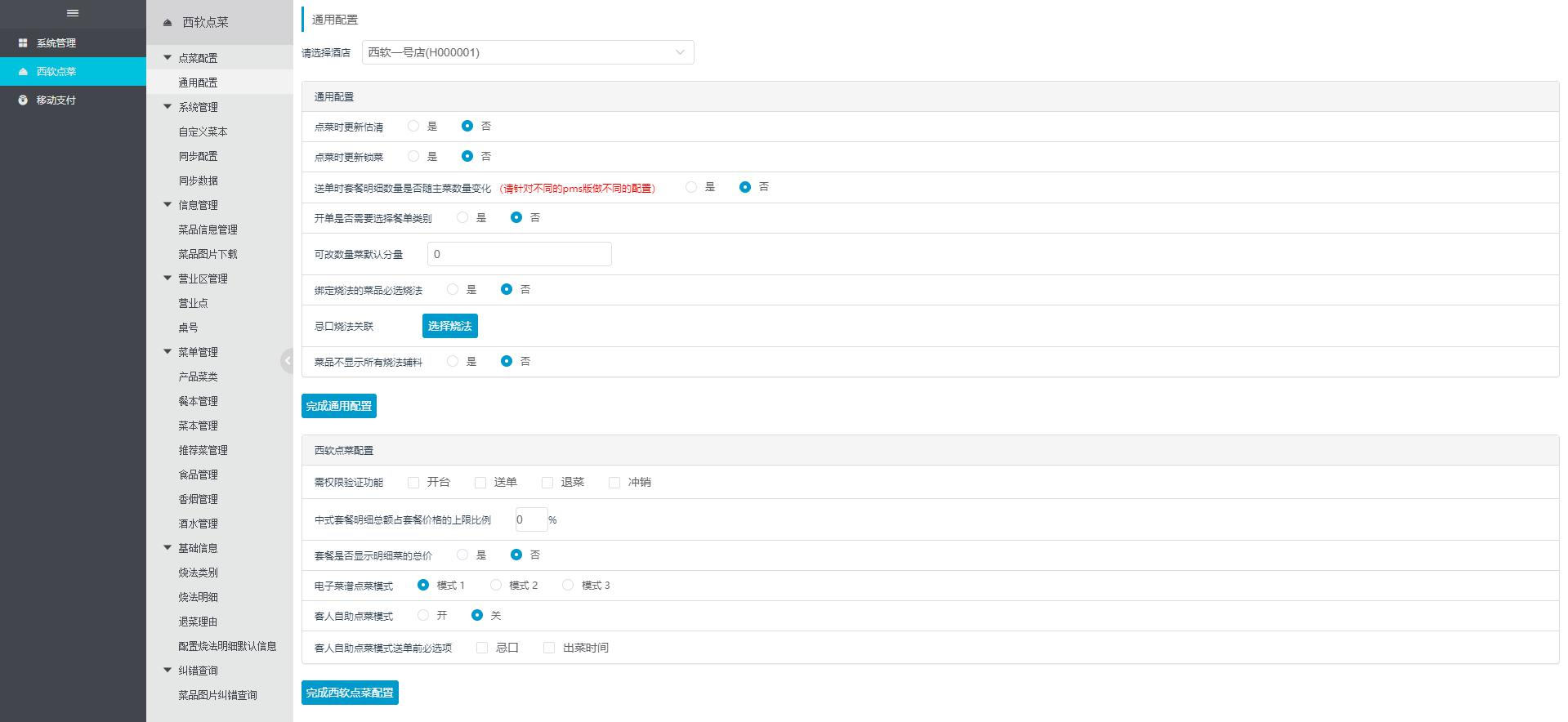Open the hotel selection dropdown
1568x722 pixels.
pos(528,52)
